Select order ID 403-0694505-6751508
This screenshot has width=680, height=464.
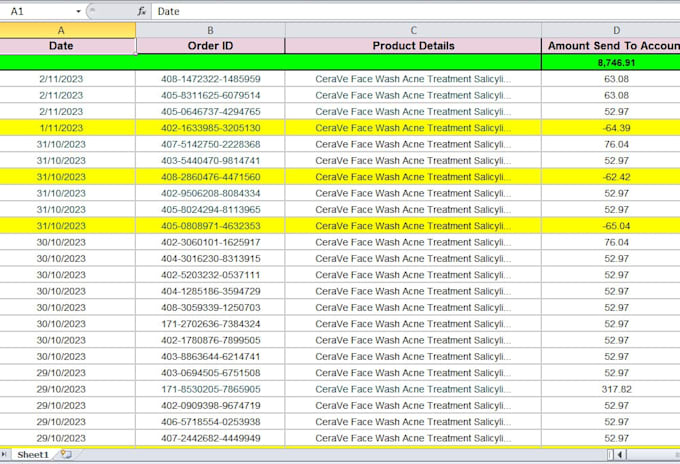pos(210,373)
